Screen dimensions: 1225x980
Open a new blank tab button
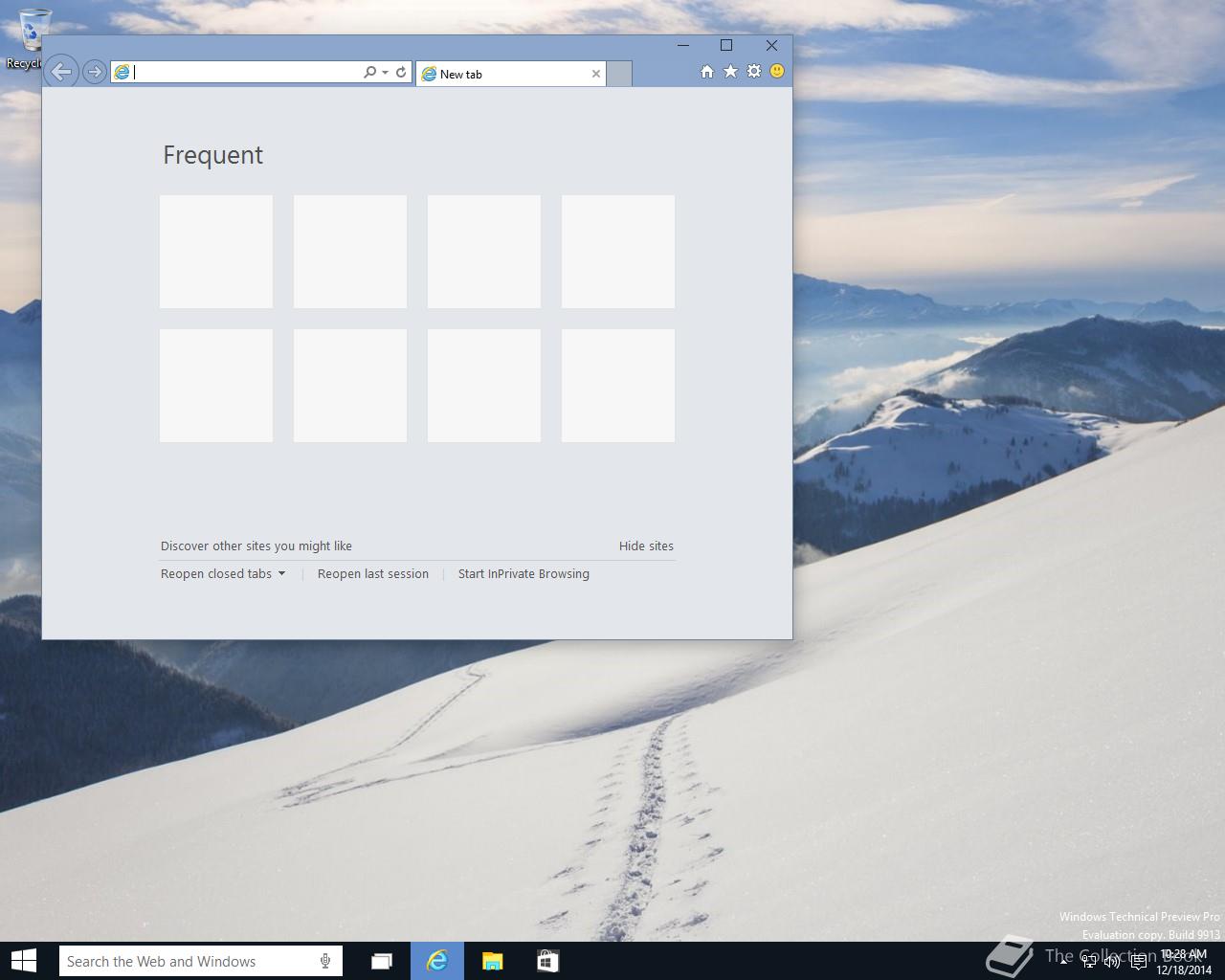click(619, 74)
